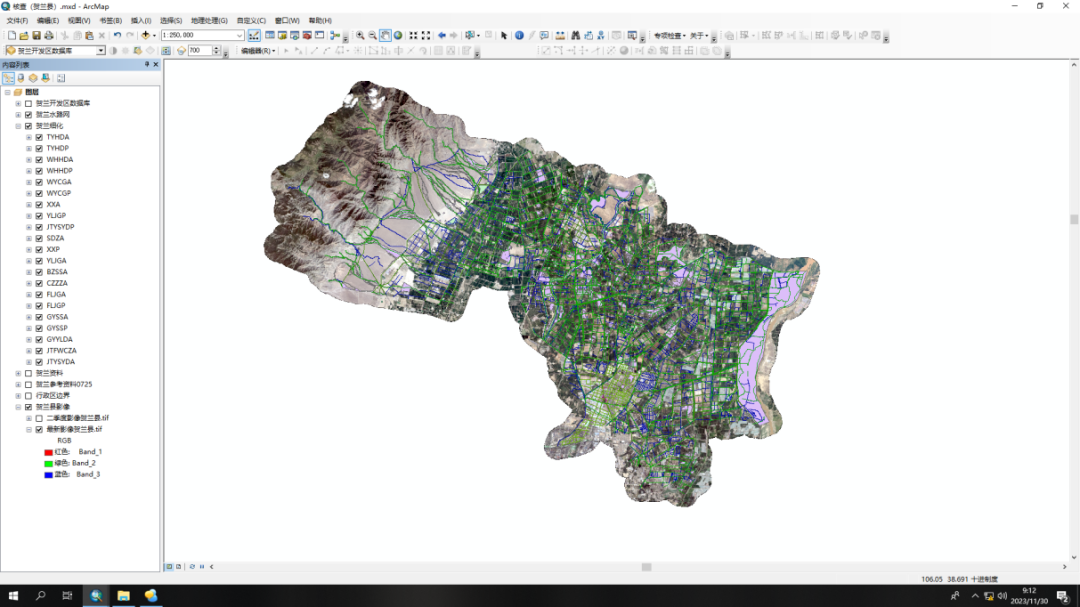Choose the Select Elements arrow tool

[x=503, y=35]
